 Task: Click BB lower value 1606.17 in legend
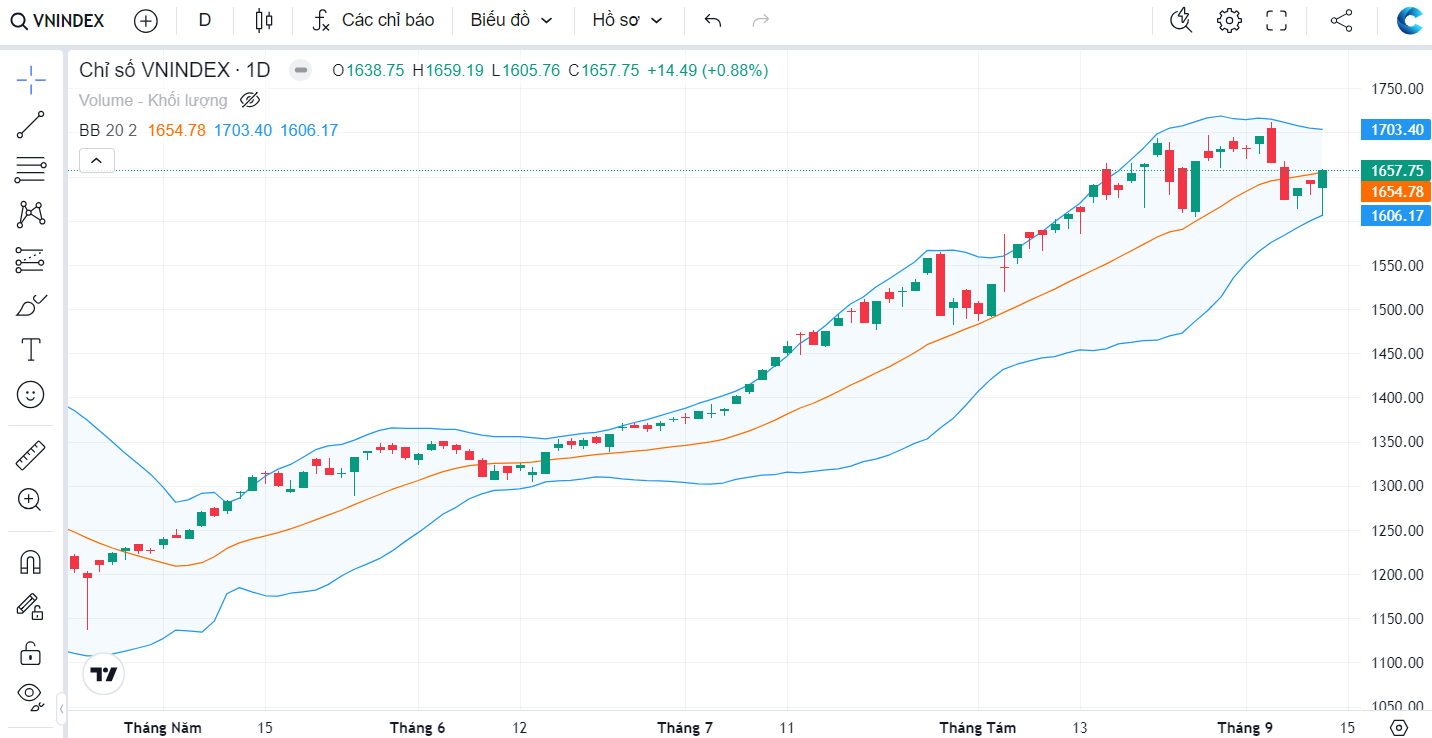[309, 130]
